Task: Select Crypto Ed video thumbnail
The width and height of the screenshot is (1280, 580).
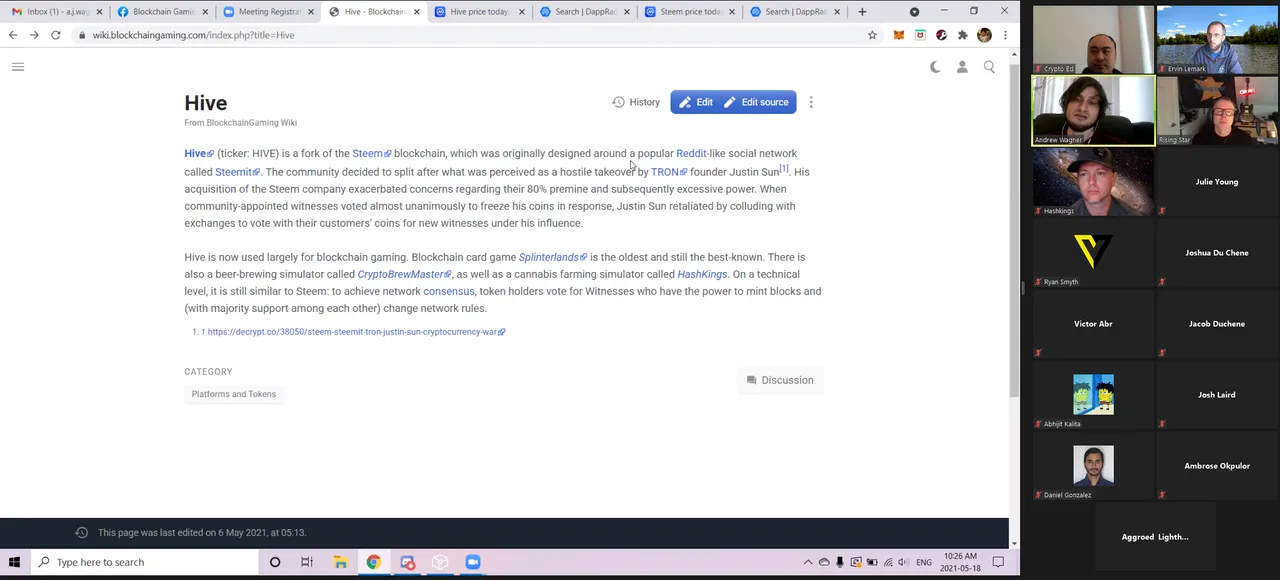Action: [x=1093, y=39]
